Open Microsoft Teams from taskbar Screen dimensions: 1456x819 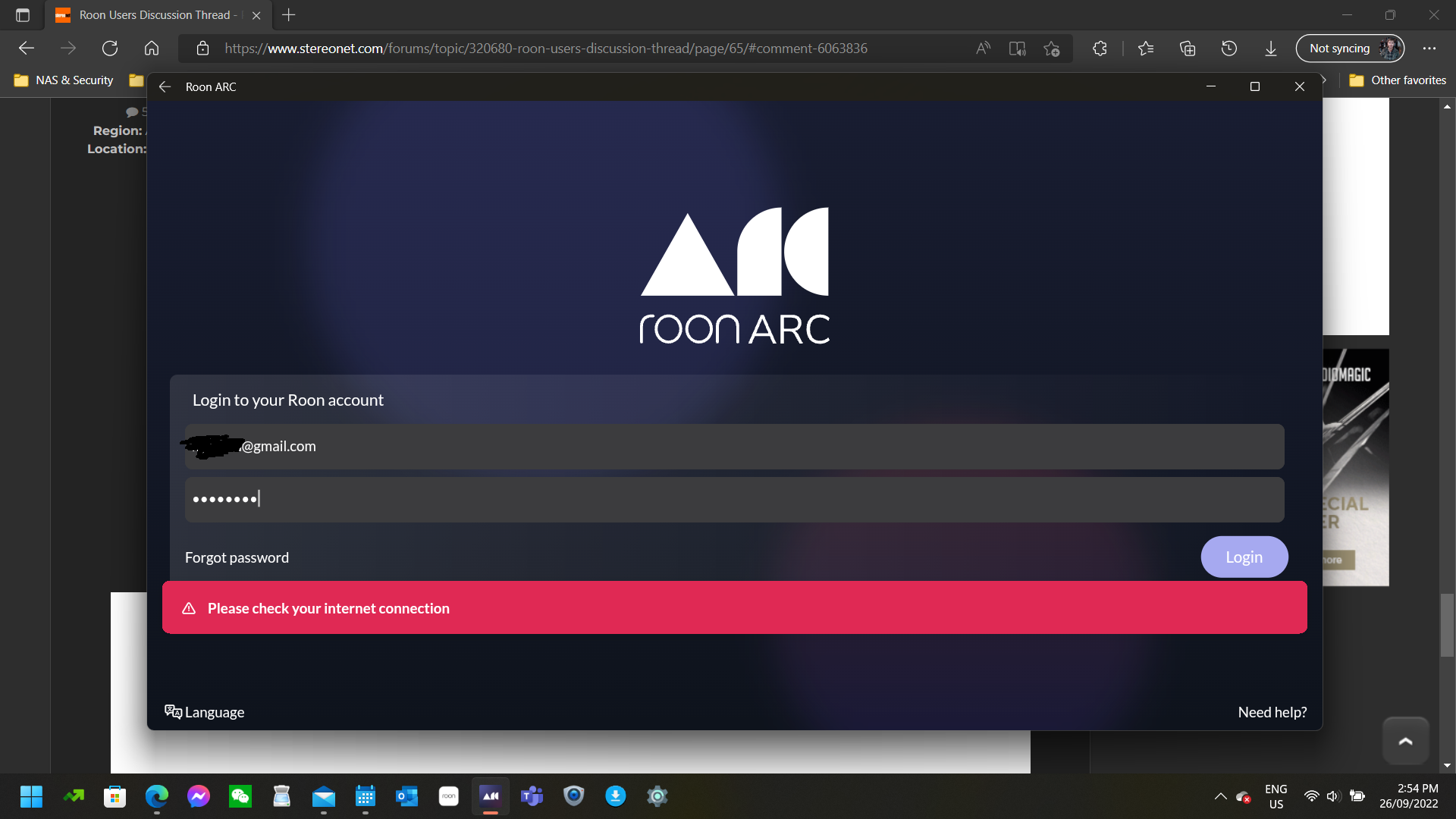532,797
